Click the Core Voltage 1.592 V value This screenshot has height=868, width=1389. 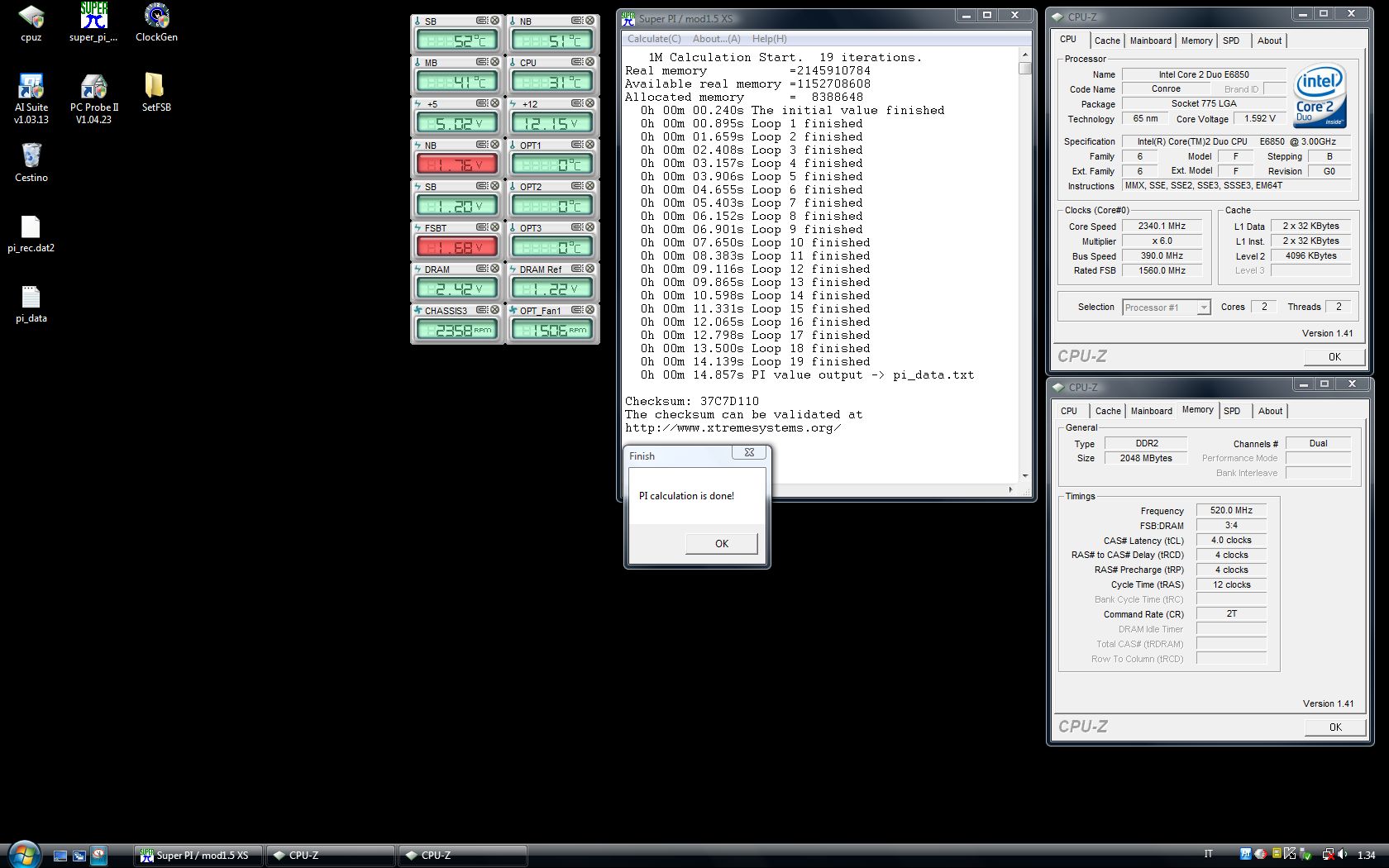pos(1259,118)
